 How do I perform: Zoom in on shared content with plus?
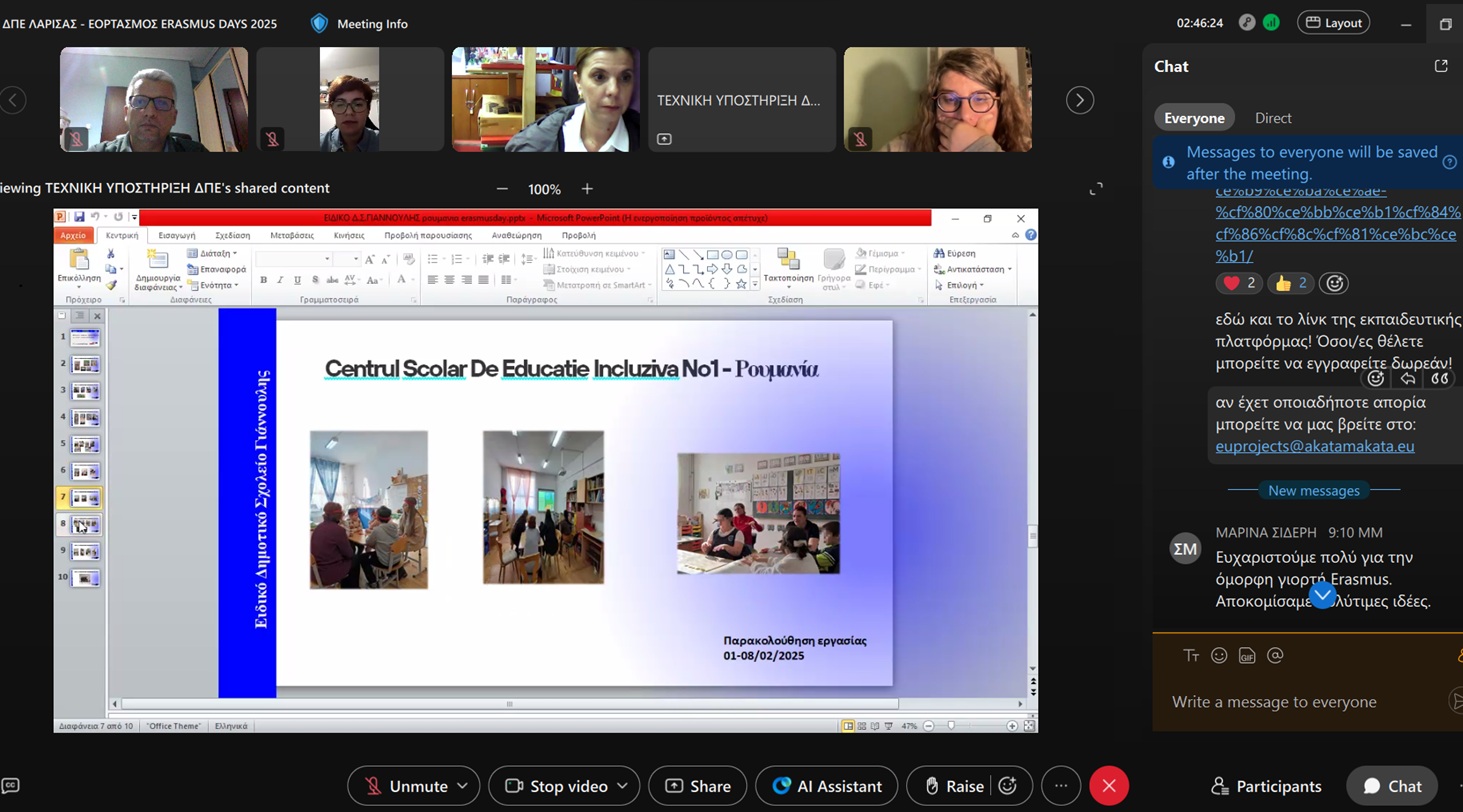tap(587, 189)
